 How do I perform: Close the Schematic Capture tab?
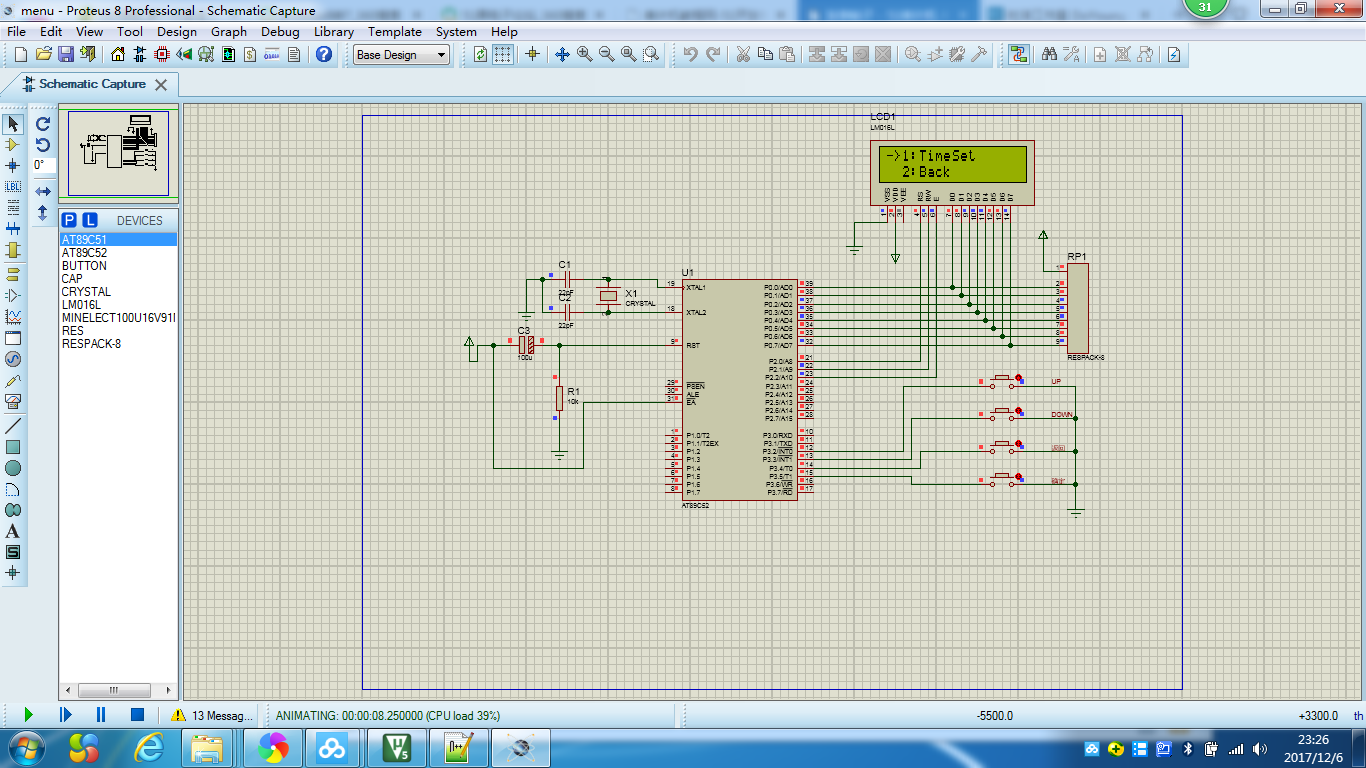161,85
